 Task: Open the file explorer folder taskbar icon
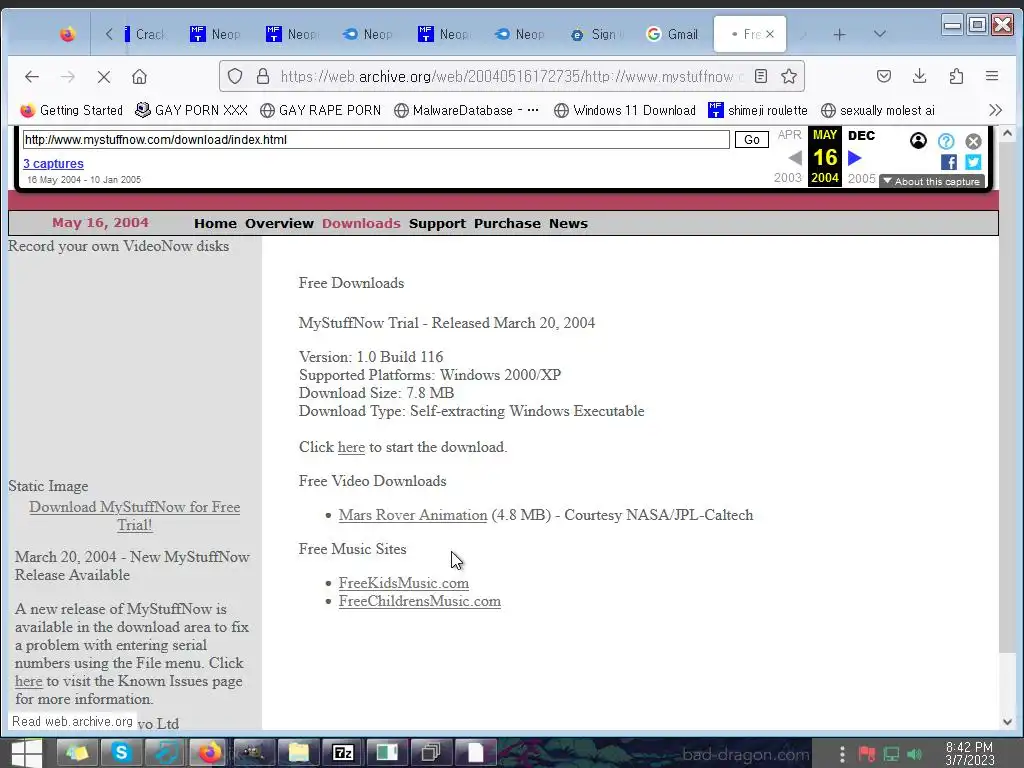pos(298,753)
